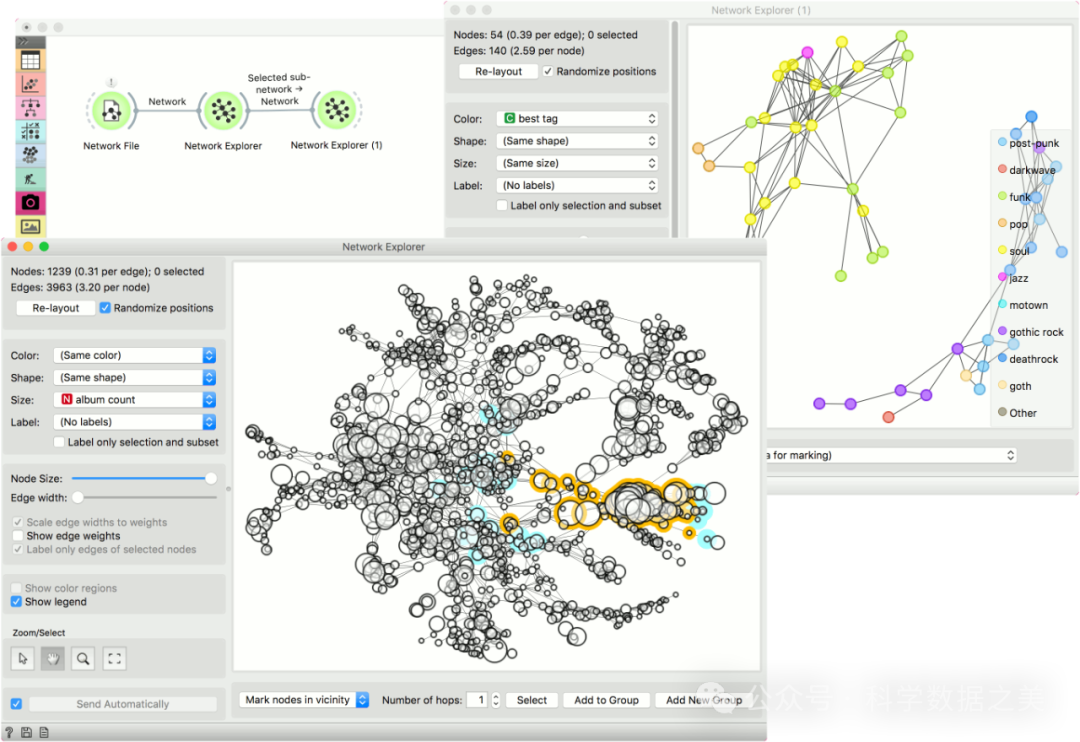
Task: Open the Color dropdown showing best tag
Action: [579, 119]
